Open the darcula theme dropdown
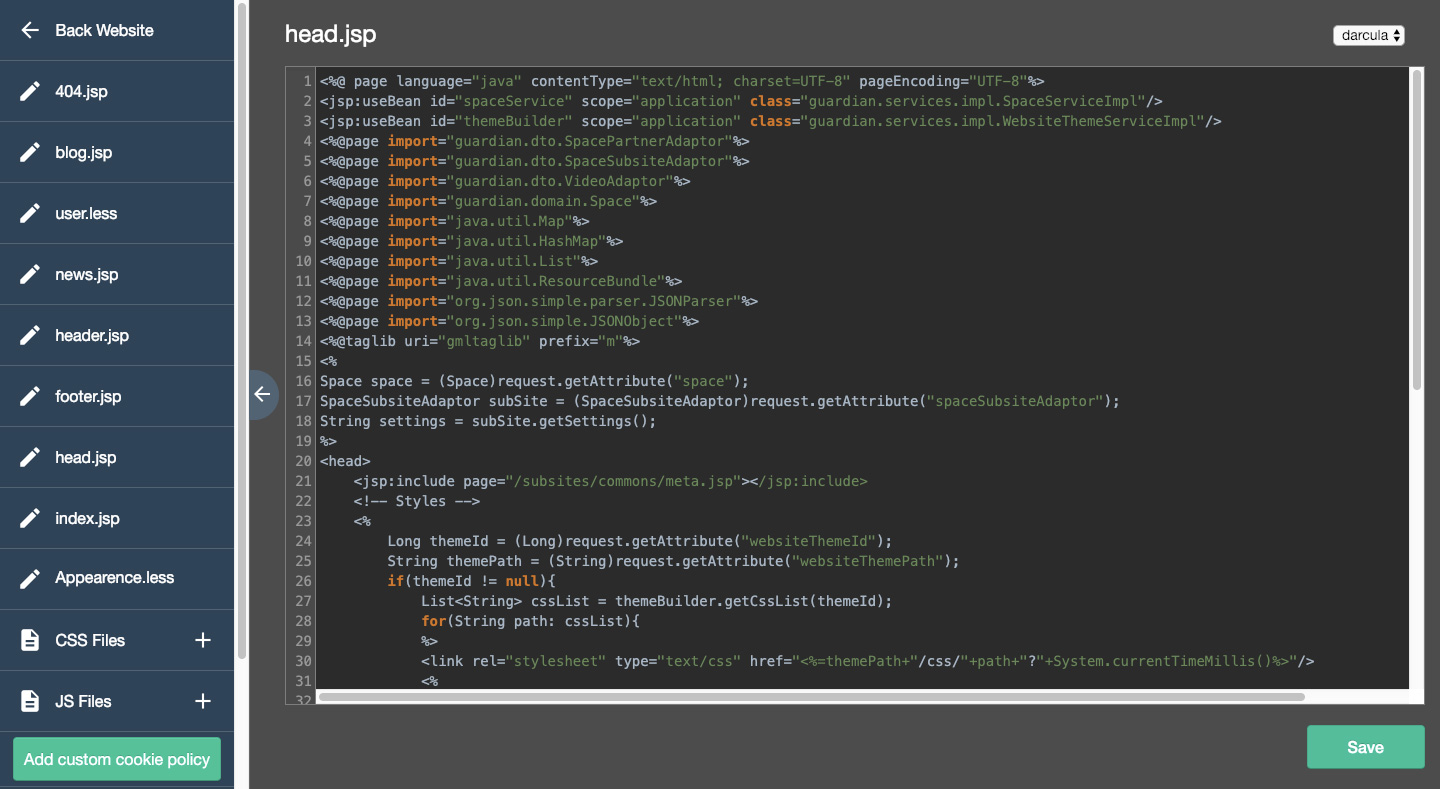 pos(1368,35)
